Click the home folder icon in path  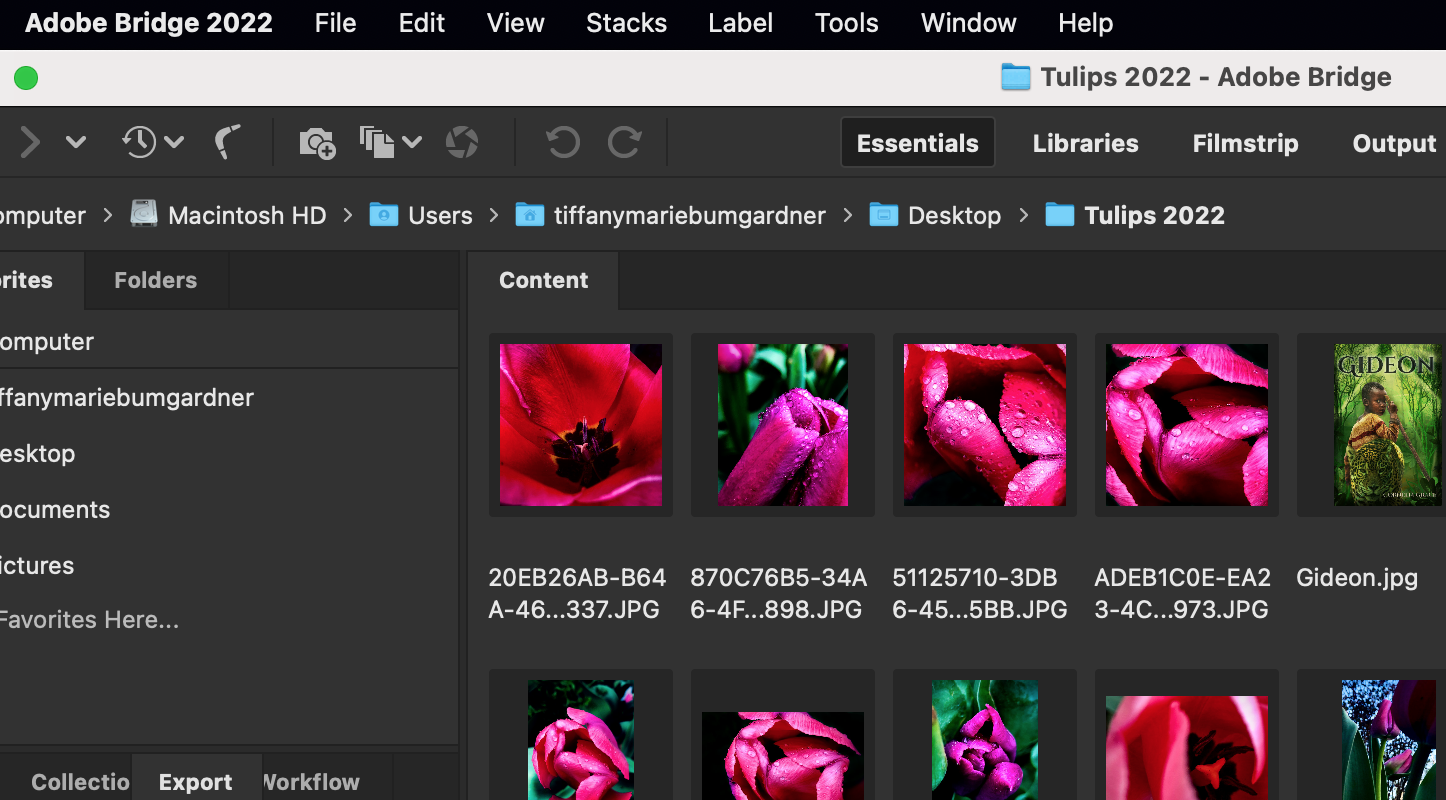[x=530, y=214]
